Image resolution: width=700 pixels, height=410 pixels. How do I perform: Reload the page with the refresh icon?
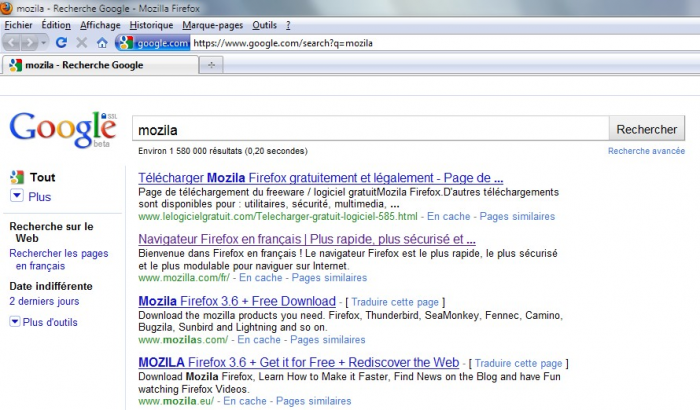(x=61, y=43)
